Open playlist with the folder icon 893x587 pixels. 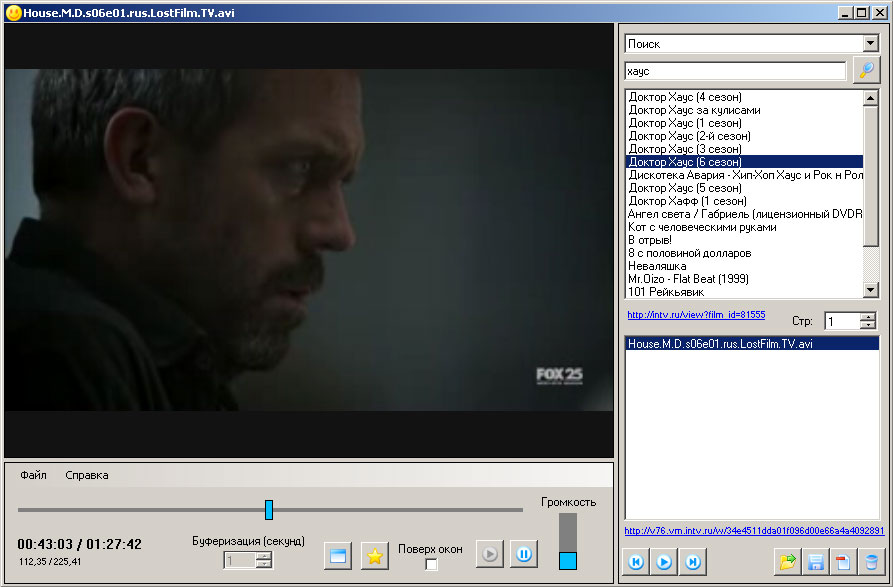[x=788, y=562]
